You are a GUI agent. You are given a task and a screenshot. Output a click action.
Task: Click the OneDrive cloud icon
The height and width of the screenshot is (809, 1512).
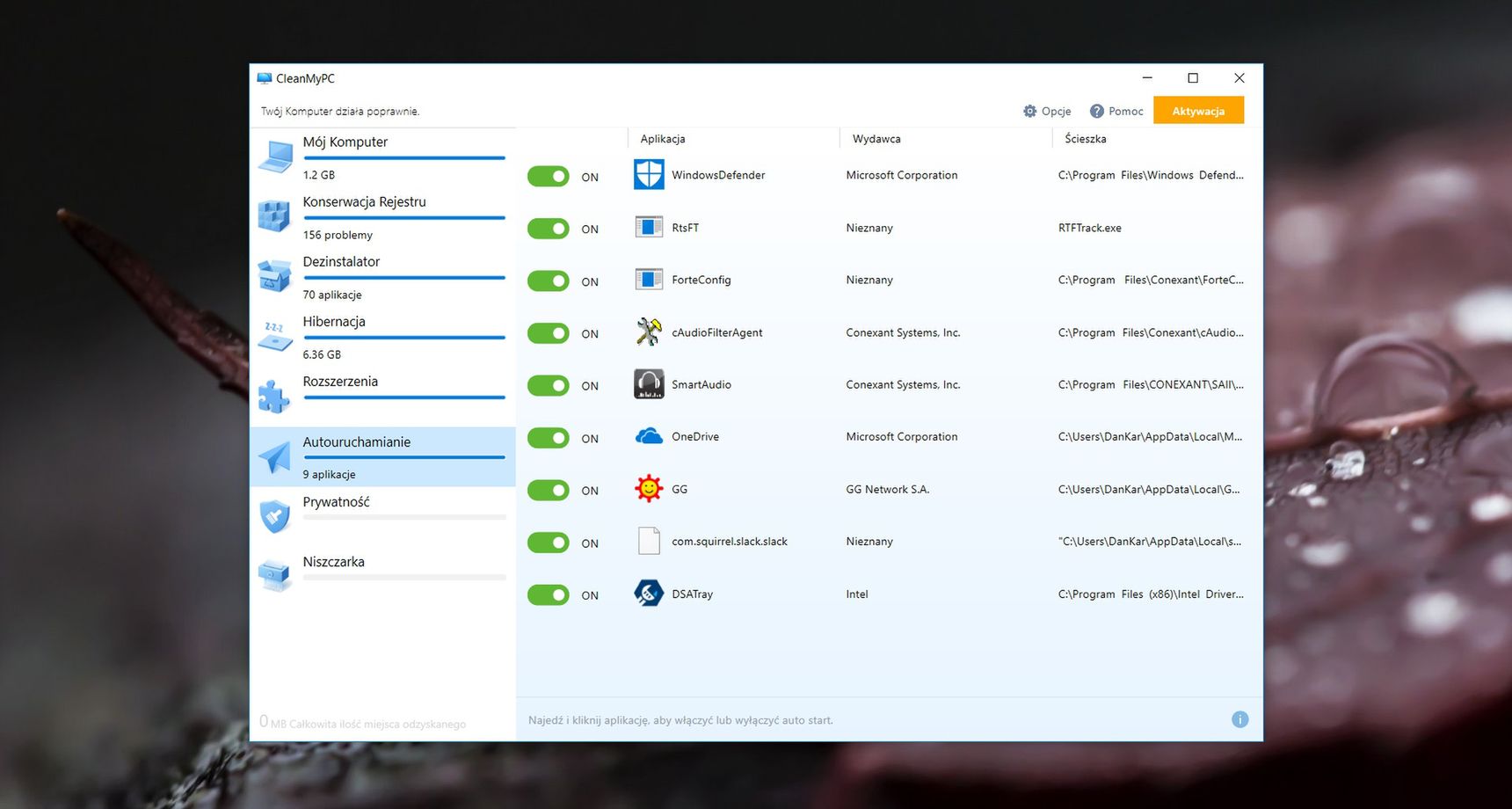649,436
